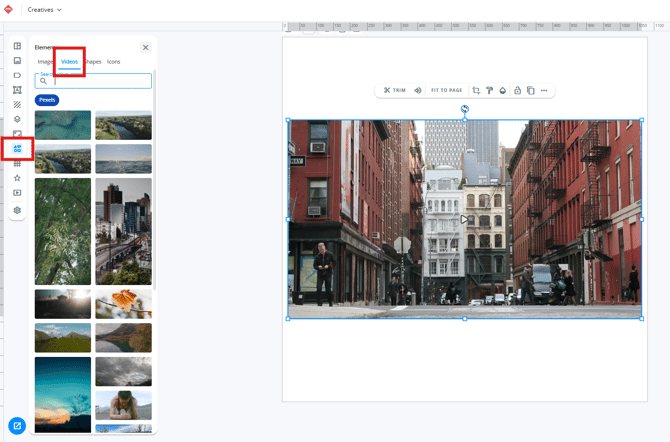Select the crop tool icon
670x442 pixels.
pos(476,91)
